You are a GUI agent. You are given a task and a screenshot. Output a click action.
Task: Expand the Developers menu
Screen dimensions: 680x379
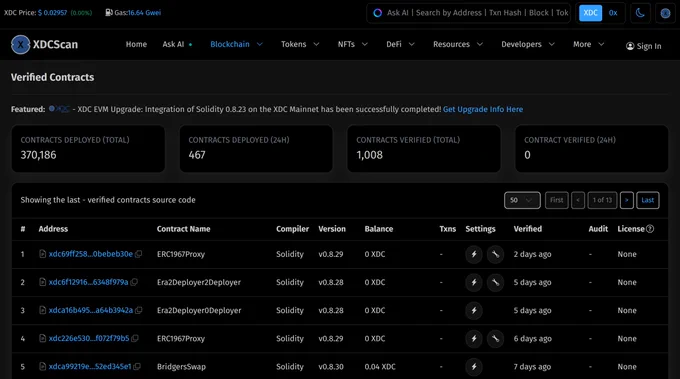pyautogui.click(x=528, y=44)
